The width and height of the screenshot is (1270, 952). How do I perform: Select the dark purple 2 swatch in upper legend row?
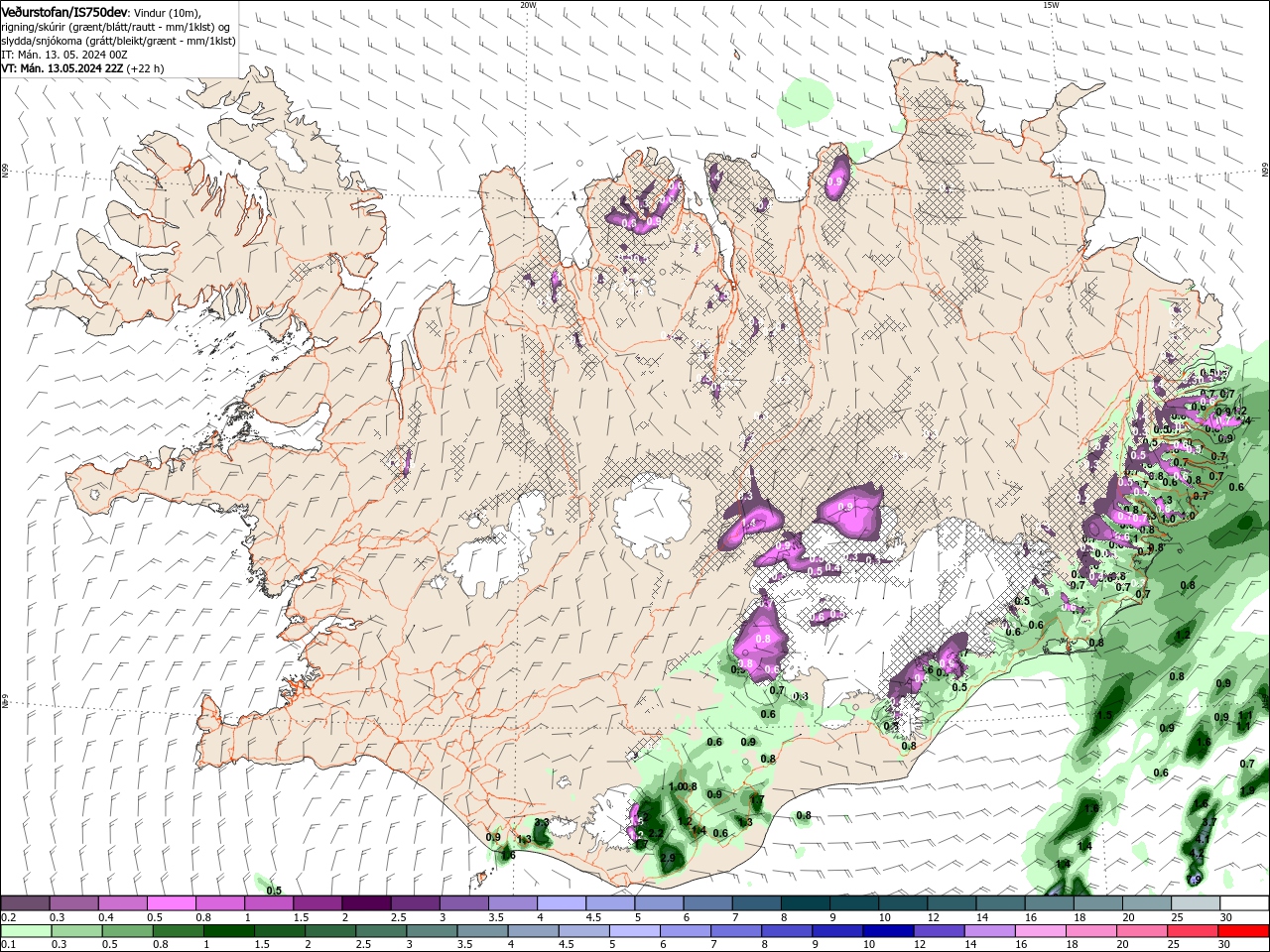pos(365,903)
